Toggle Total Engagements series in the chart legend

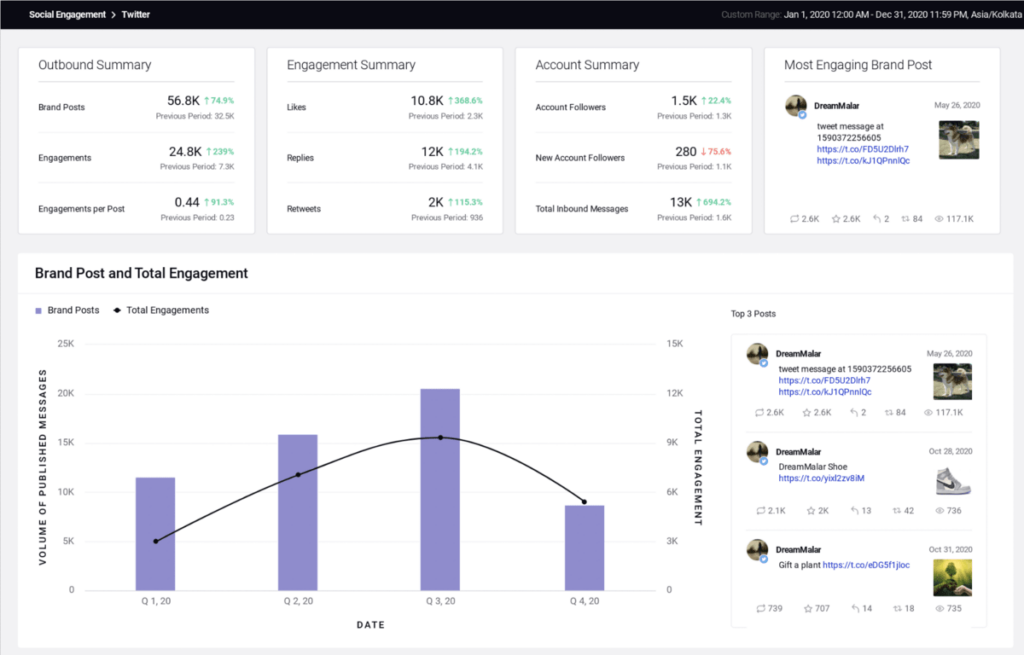[165, 310]
